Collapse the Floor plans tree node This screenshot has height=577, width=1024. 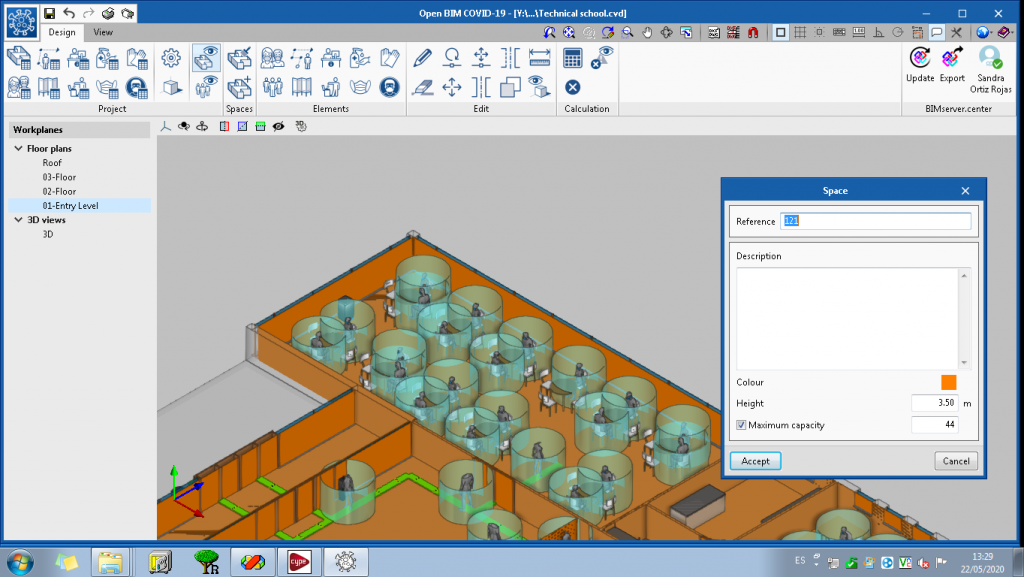(18, 149)
